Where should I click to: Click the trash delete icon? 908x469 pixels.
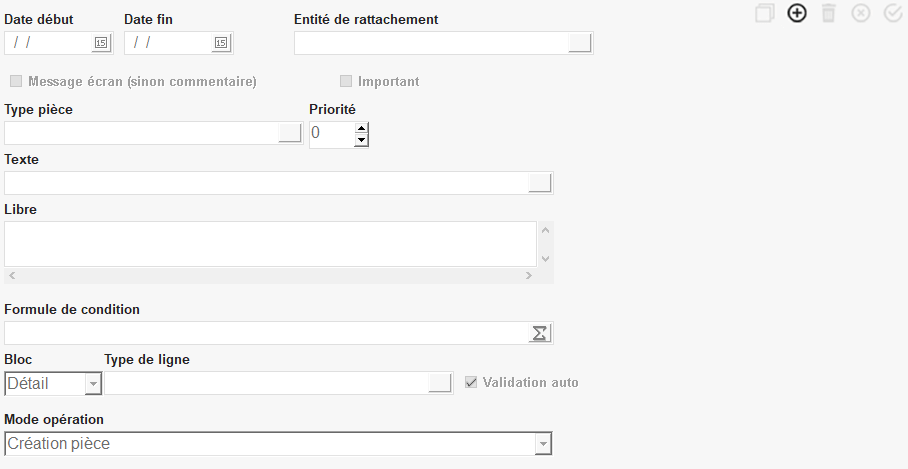[x=828, y=13]
